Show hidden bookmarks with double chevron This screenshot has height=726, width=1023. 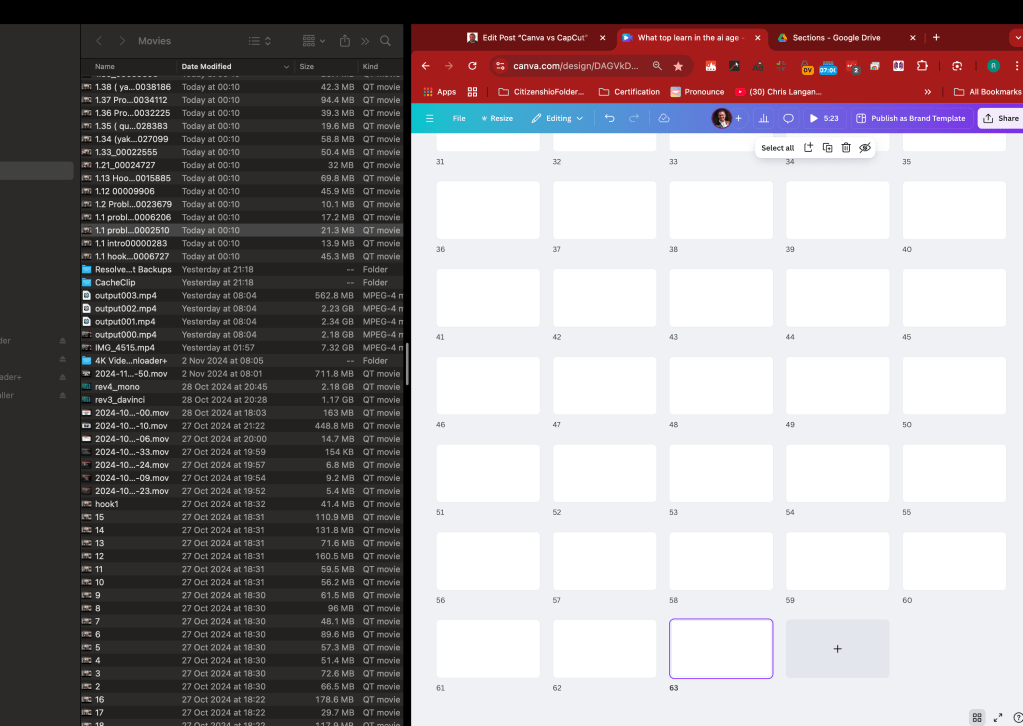(928, 92)
